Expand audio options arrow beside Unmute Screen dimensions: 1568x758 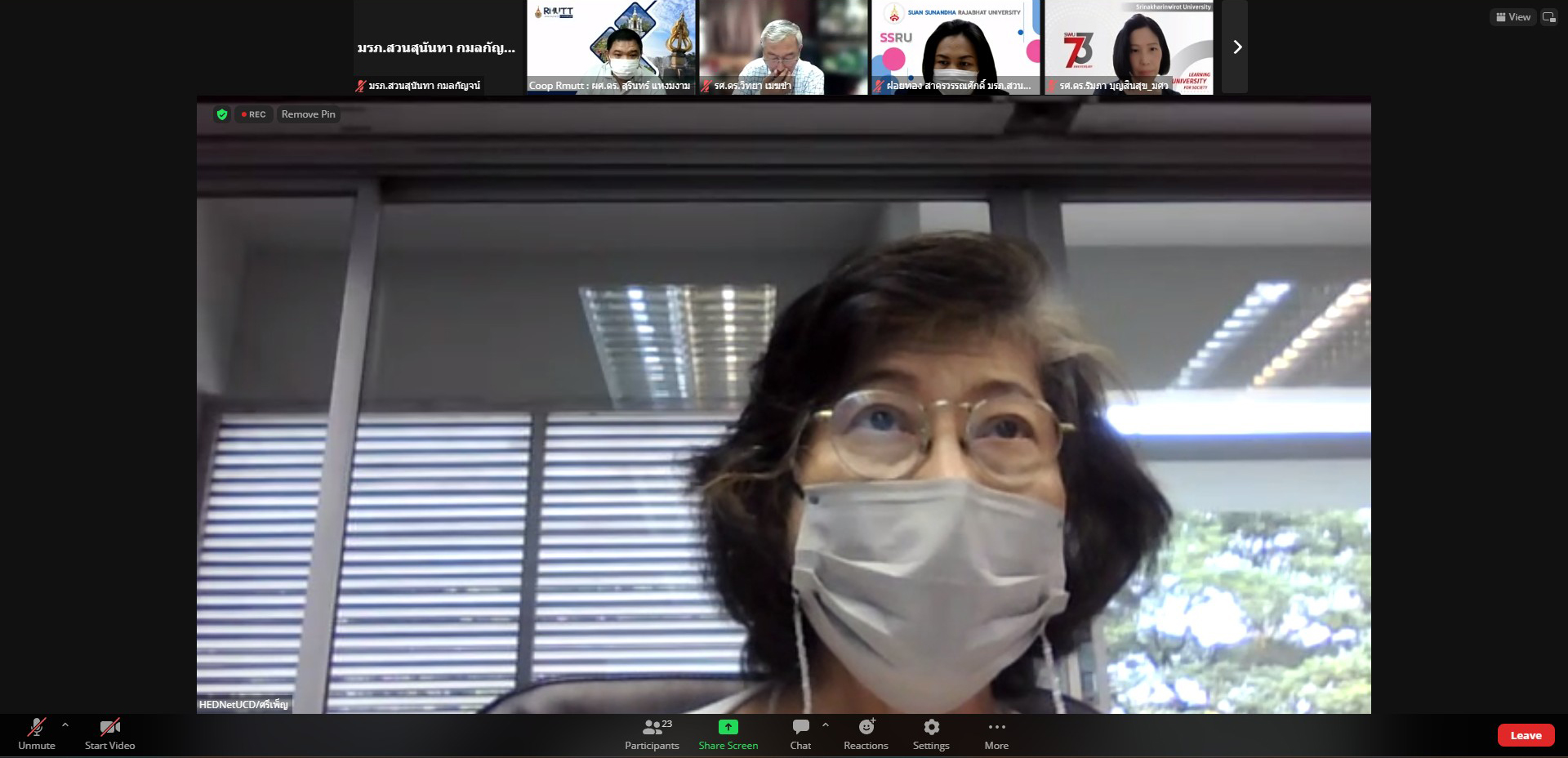point(65,725)
